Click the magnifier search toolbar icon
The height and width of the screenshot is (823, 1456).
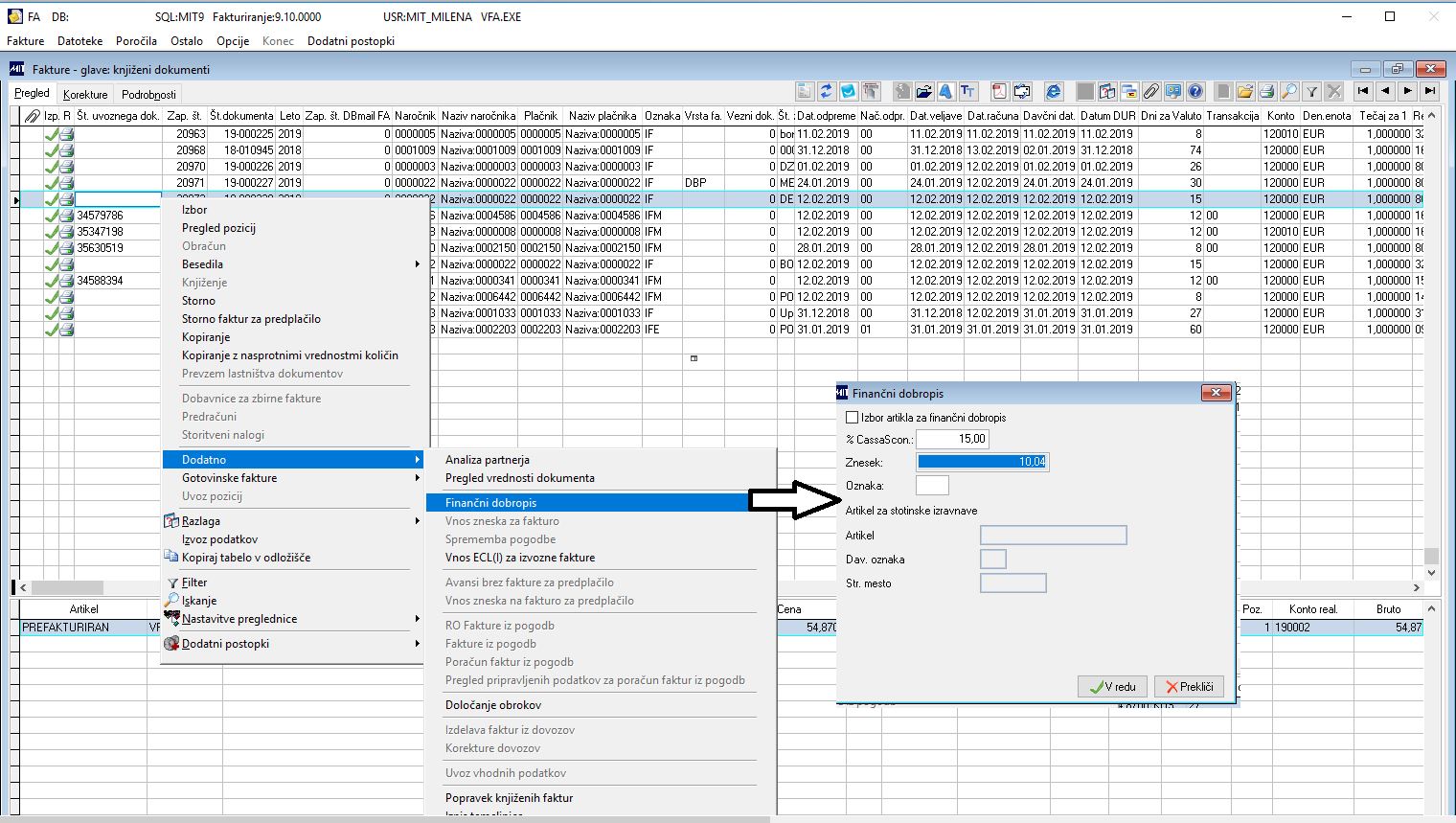[1289, 91]
